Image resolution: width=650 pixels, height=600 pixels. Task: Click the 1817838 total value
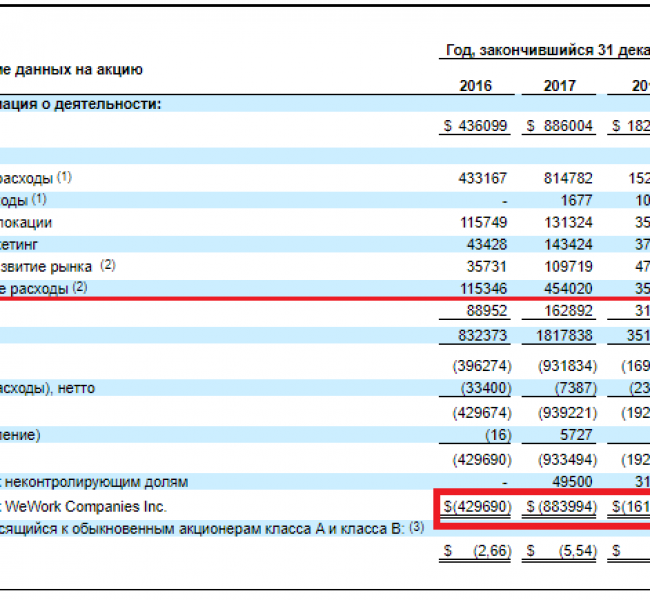(x=564, y=334)
